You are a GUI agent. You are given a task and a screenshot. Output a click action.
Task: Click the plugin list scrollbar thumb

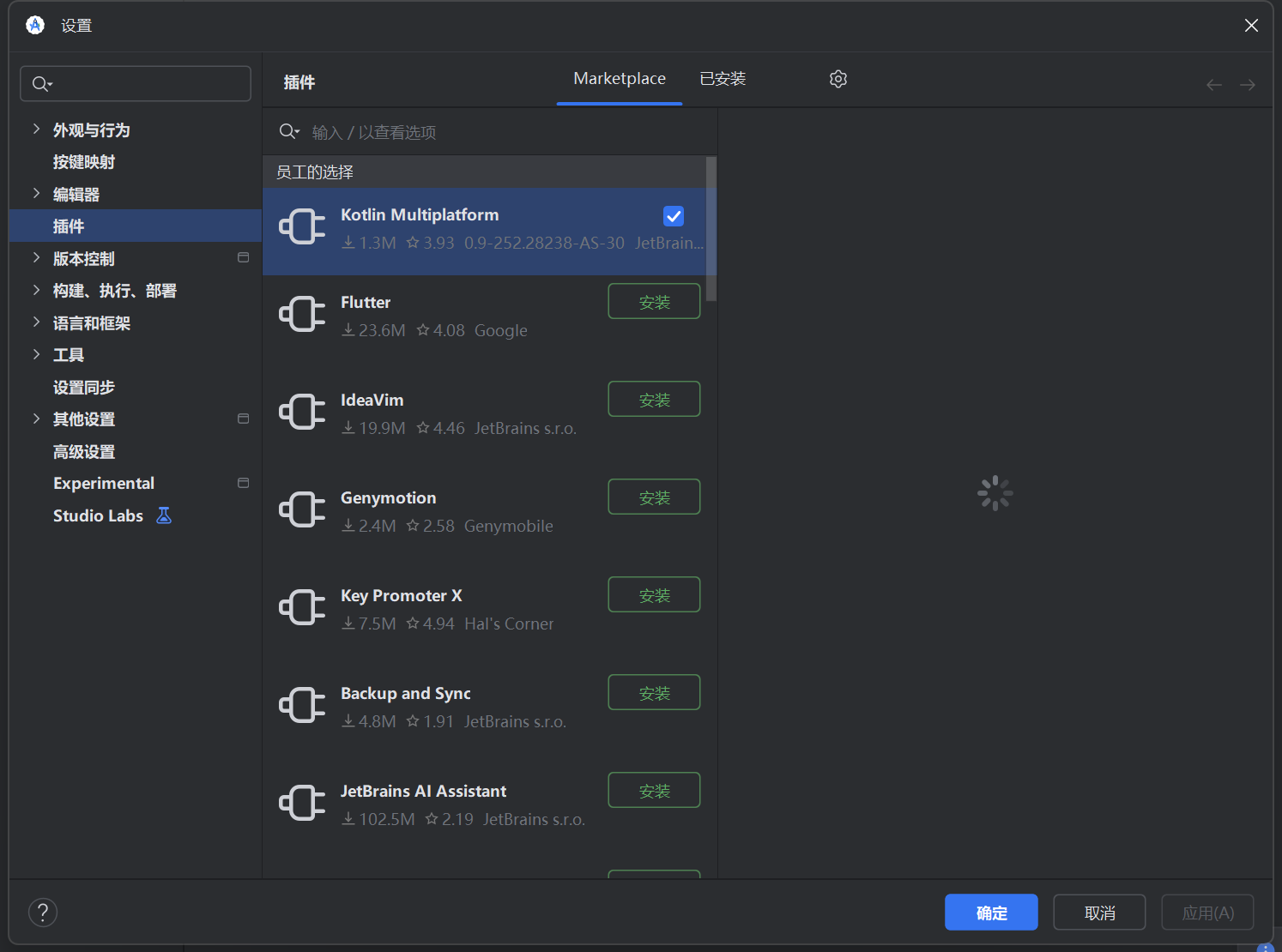pos(711,229)
